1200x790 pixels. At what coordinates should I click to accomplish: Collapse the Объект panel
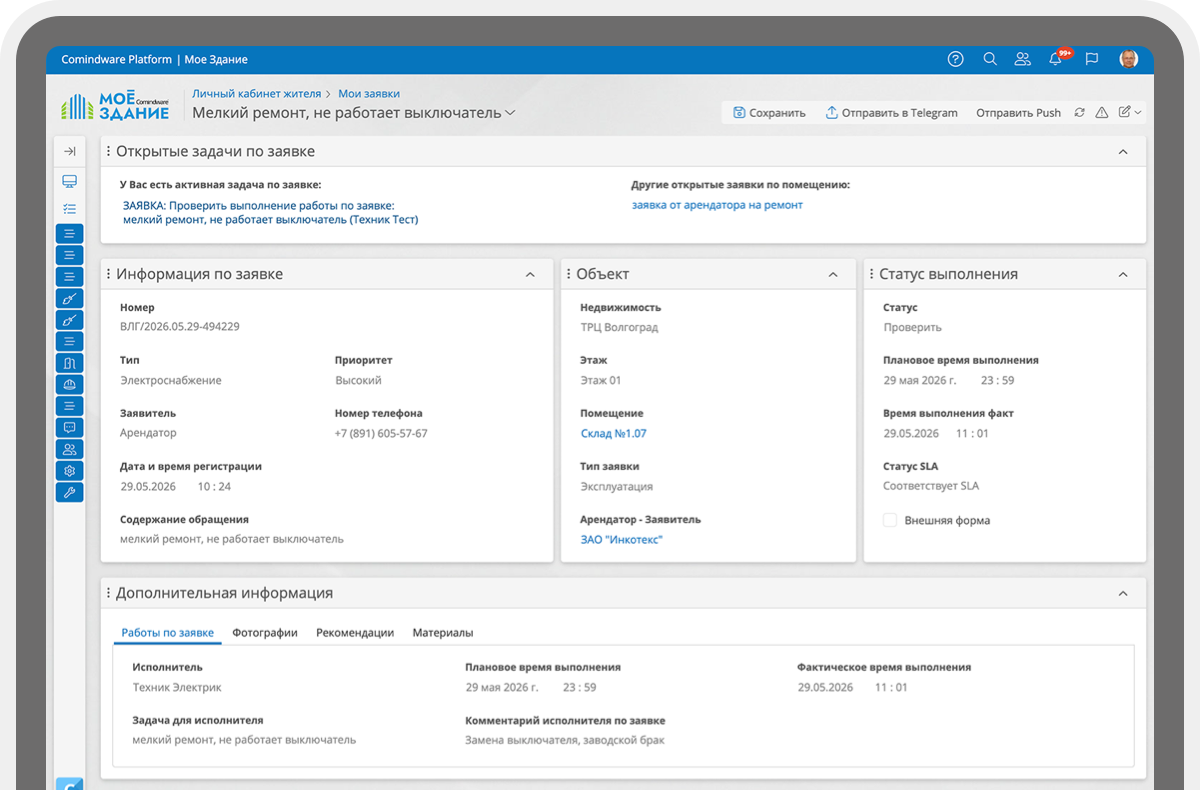[833, 274]
